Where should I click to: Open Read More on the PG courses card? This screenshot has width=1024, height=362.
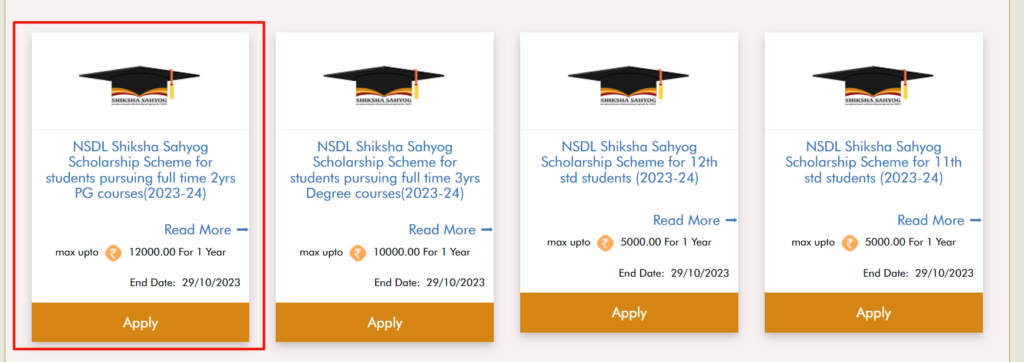tap(206, 229)
